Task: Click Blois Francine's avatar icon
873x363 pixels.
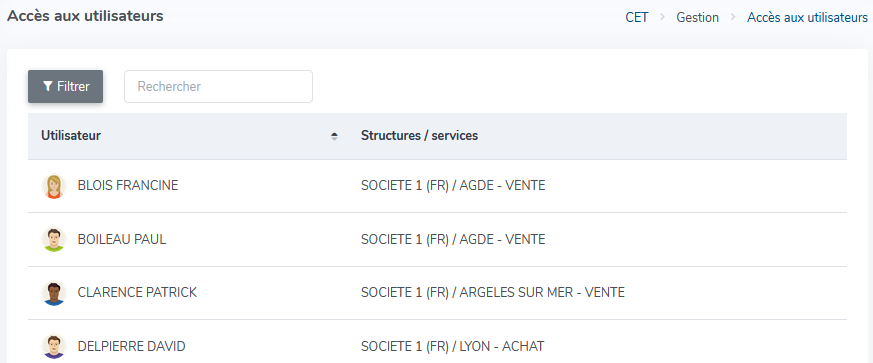Action: pyautogui.click(x=54, y=186)
